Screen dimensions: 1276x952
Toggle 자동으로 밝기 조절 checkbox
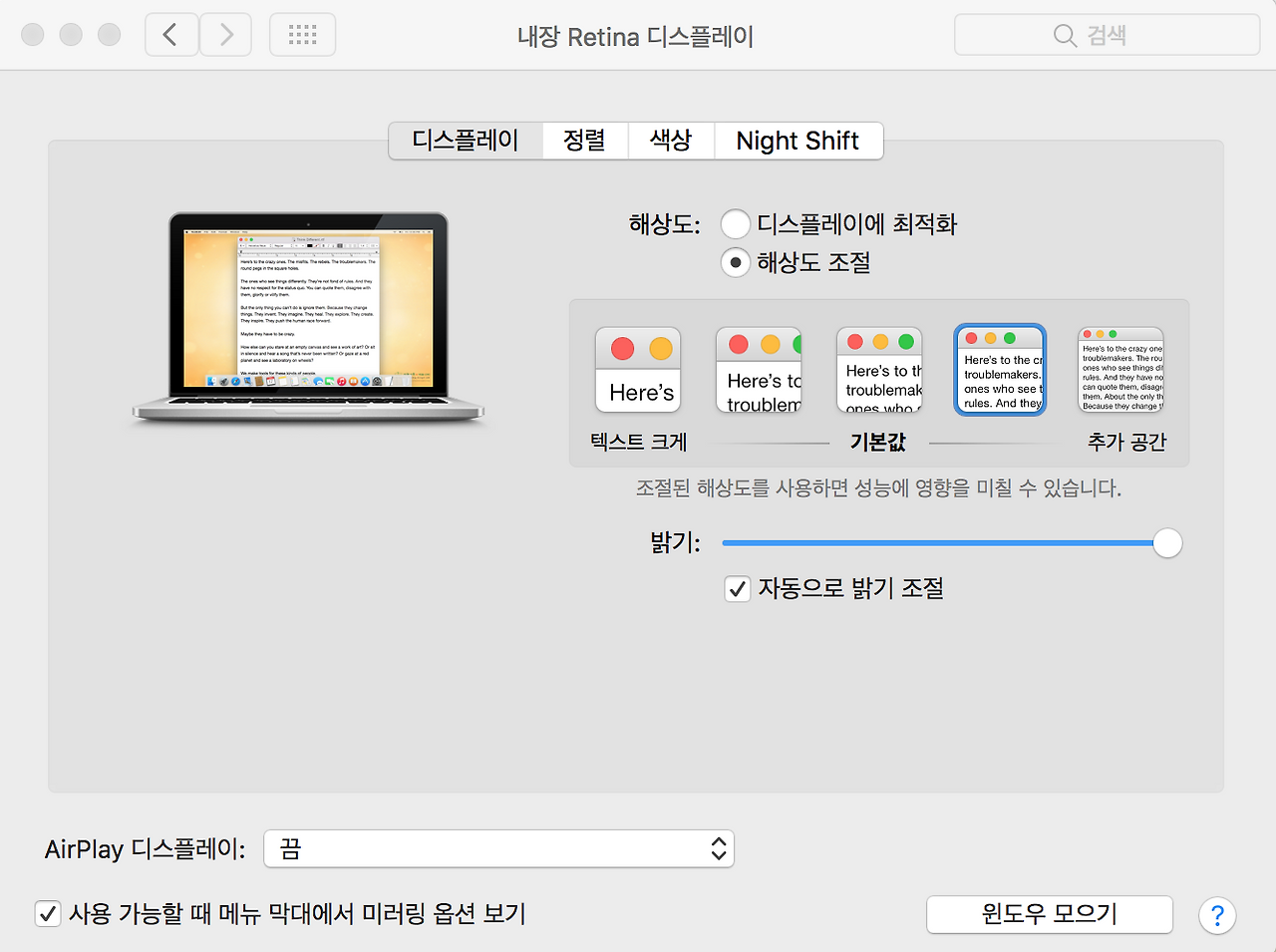click(737, 589)
